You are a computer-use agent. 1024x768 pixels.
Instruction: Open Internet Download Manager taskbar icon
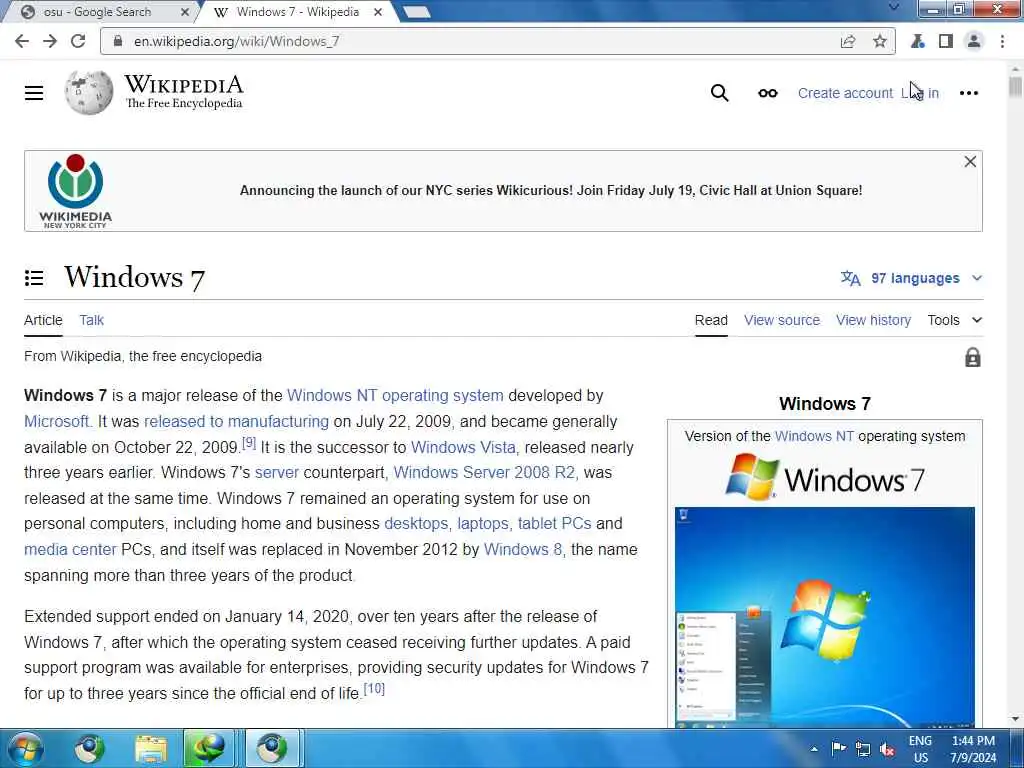point(208,748)
